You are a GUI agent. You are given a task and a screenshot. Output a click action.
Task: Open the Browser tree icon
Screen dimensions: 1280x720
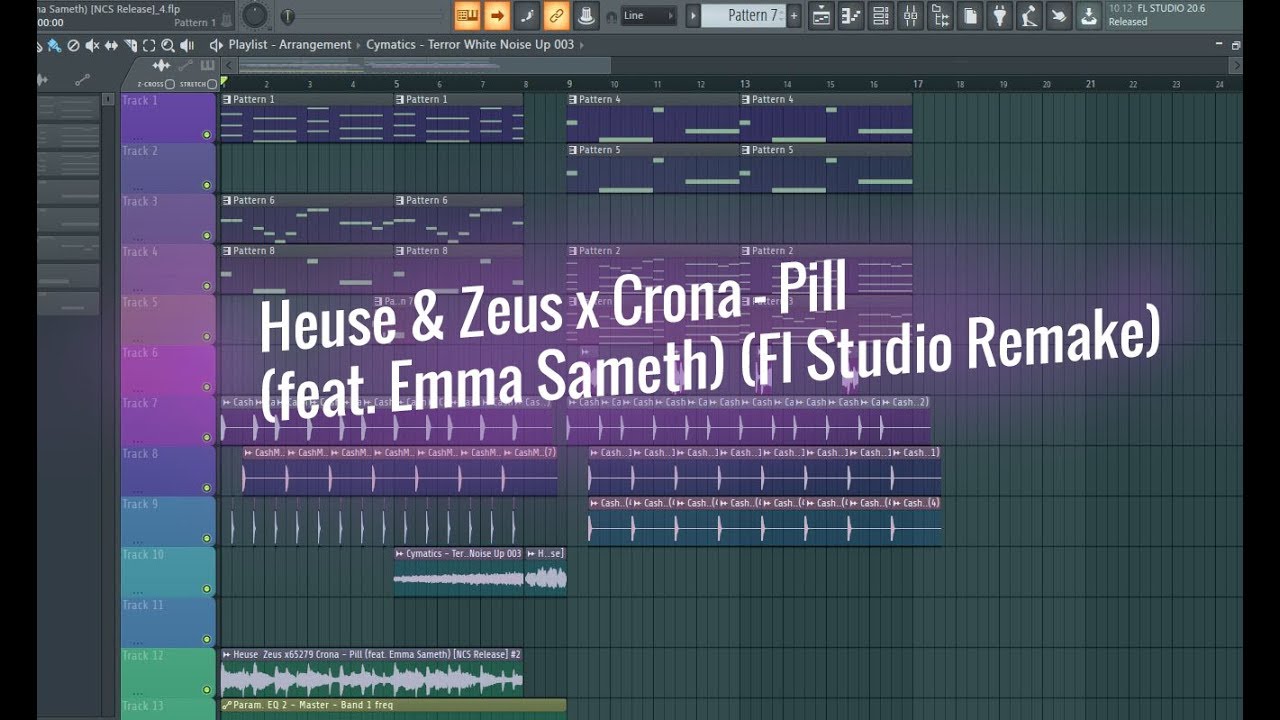pyautogui.click(x=940, y=15)
